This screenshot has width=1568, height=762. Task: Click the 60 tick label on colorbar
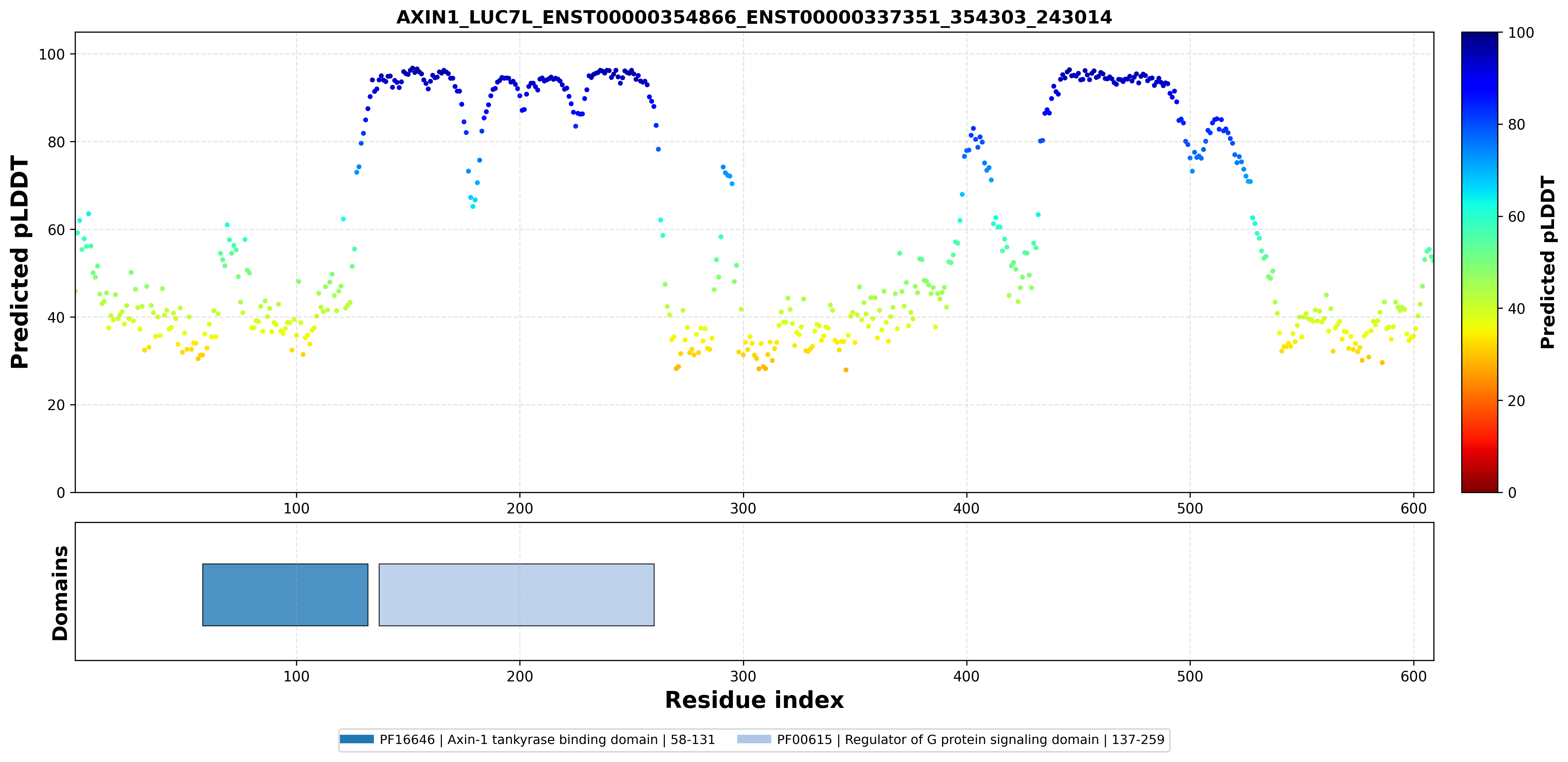[1516, 217]
